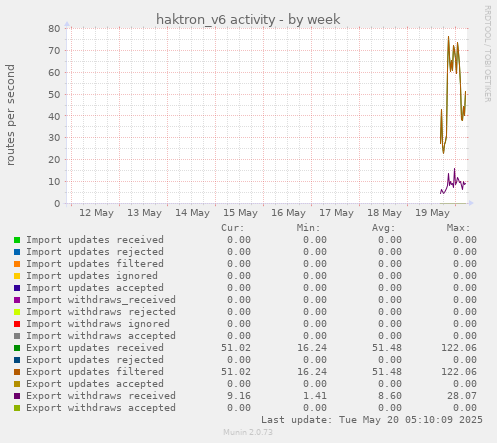The image size is (497, 443).
Task: Click the Cur: column header
Action: pyautogui.click(x=233, y=228)
